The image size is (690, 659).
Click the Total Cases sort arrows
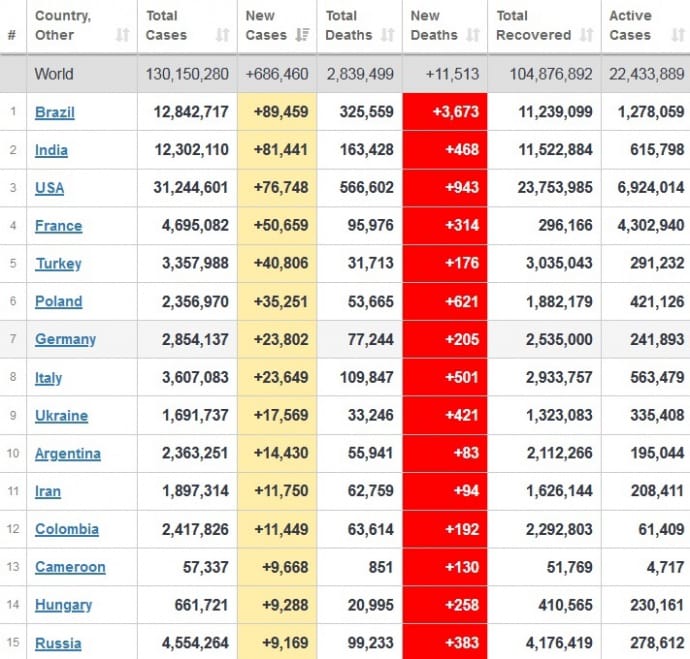point(222,35)
